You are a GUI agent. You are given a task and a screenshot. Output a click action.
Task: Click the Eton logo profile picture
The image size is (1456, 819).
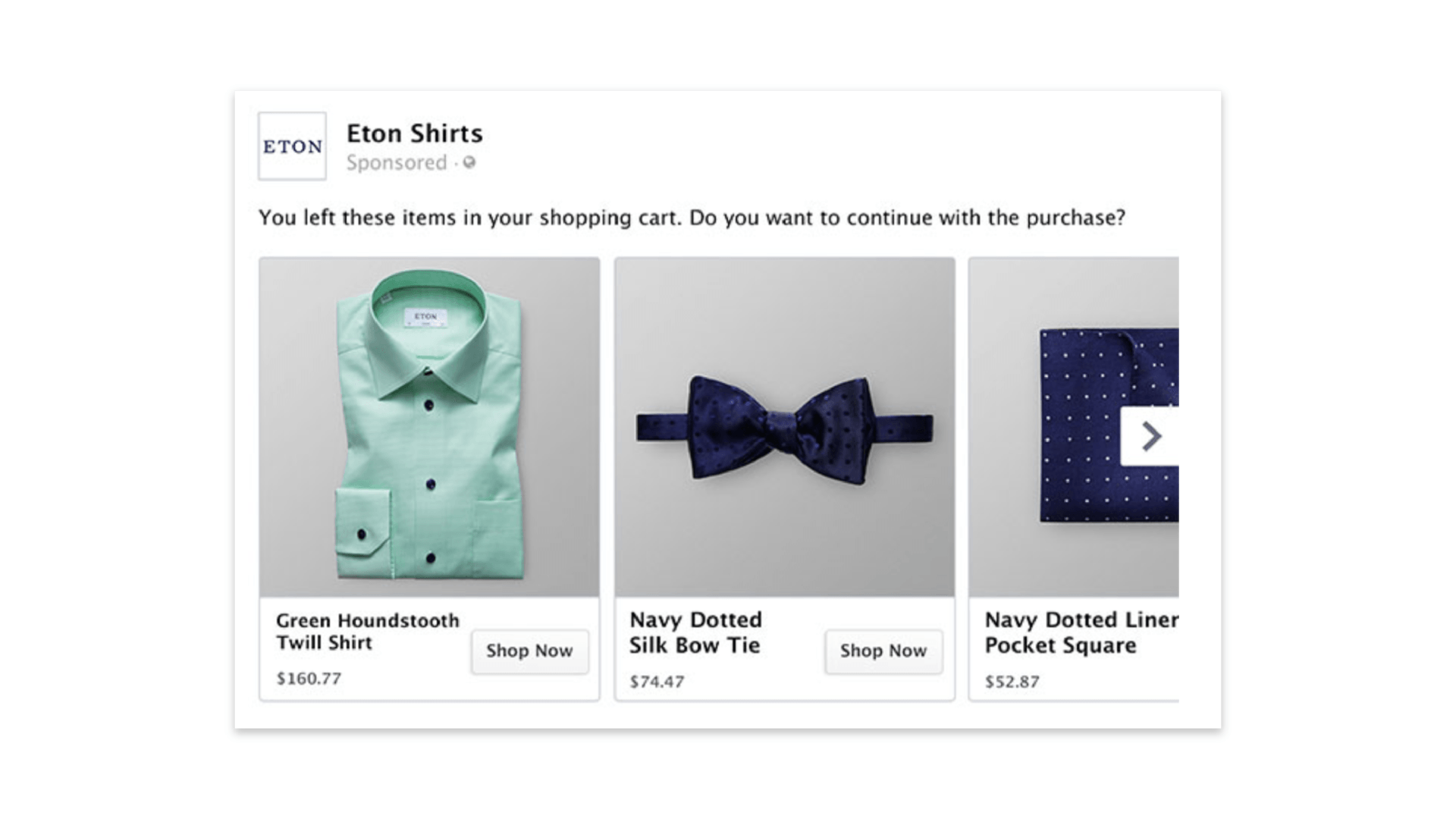pos(292,146)
